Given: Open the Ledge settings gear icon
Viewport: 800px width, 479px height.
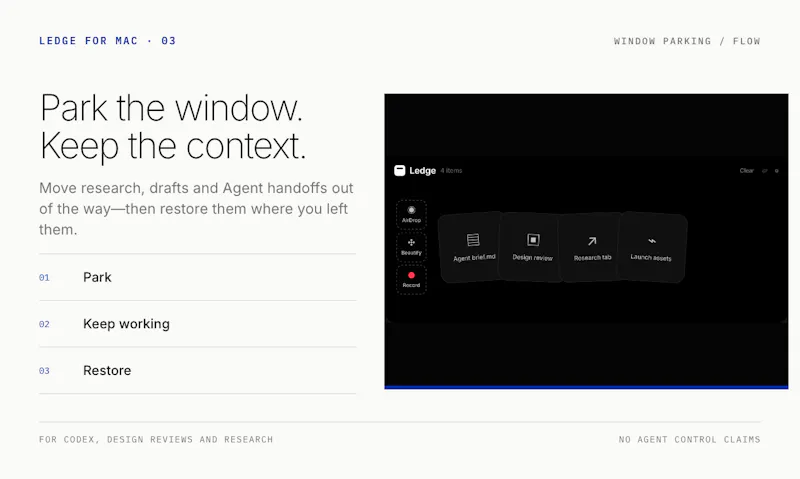Looking at the screenshot, I should 777,171.
